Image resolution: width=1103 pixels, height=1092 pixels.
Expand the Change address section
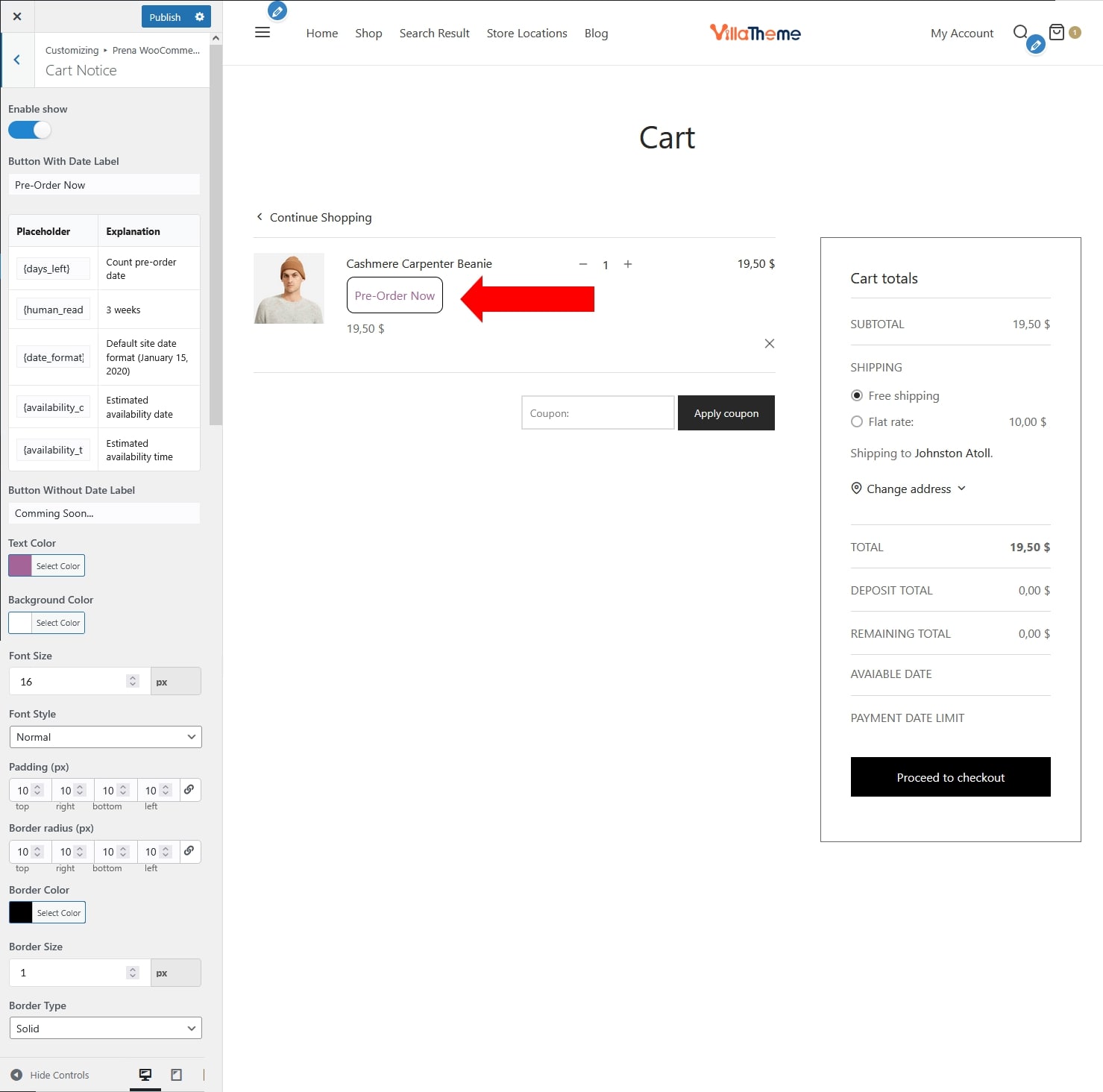click(x=908, y=489)
